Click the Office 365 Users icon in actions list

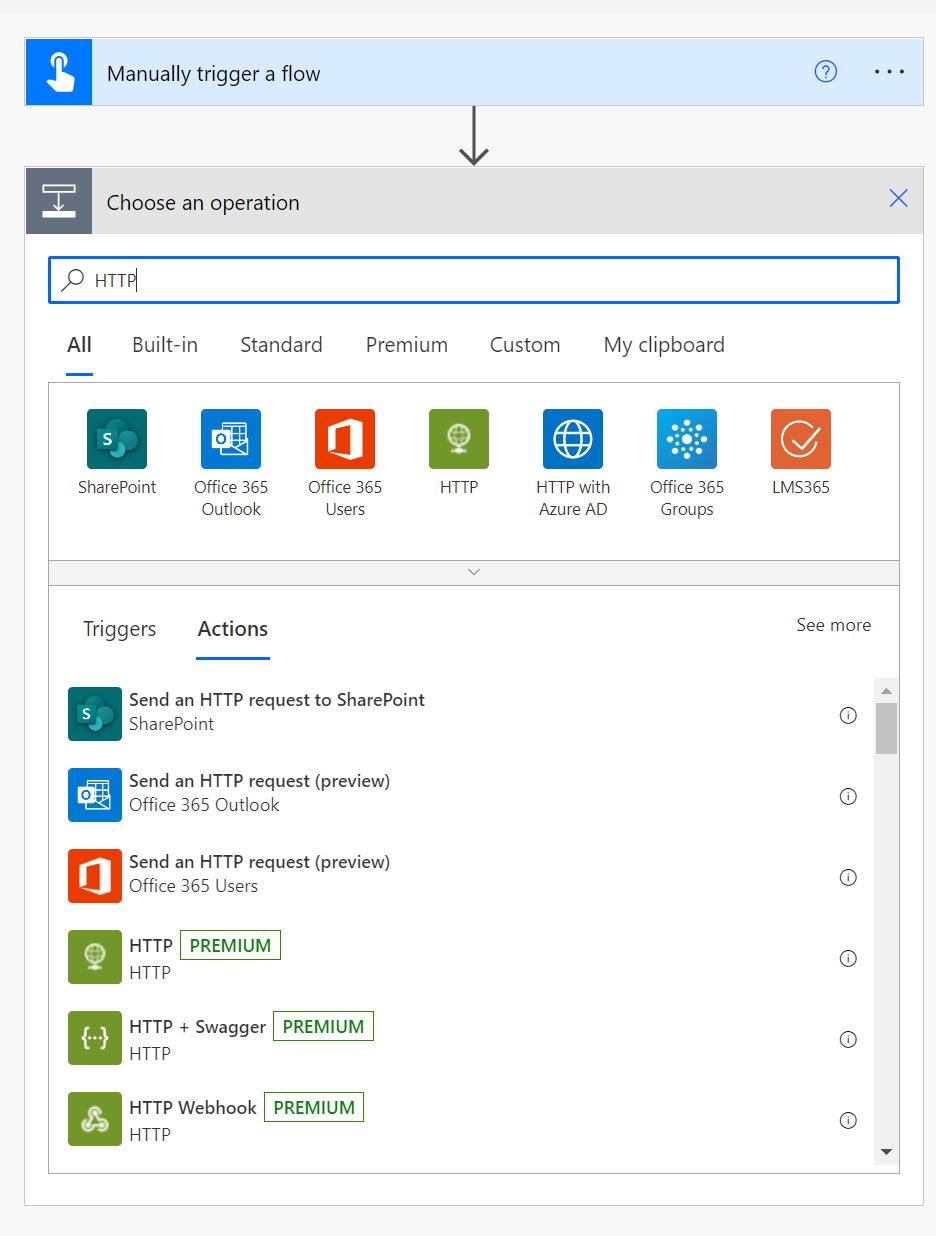point(95,876)
